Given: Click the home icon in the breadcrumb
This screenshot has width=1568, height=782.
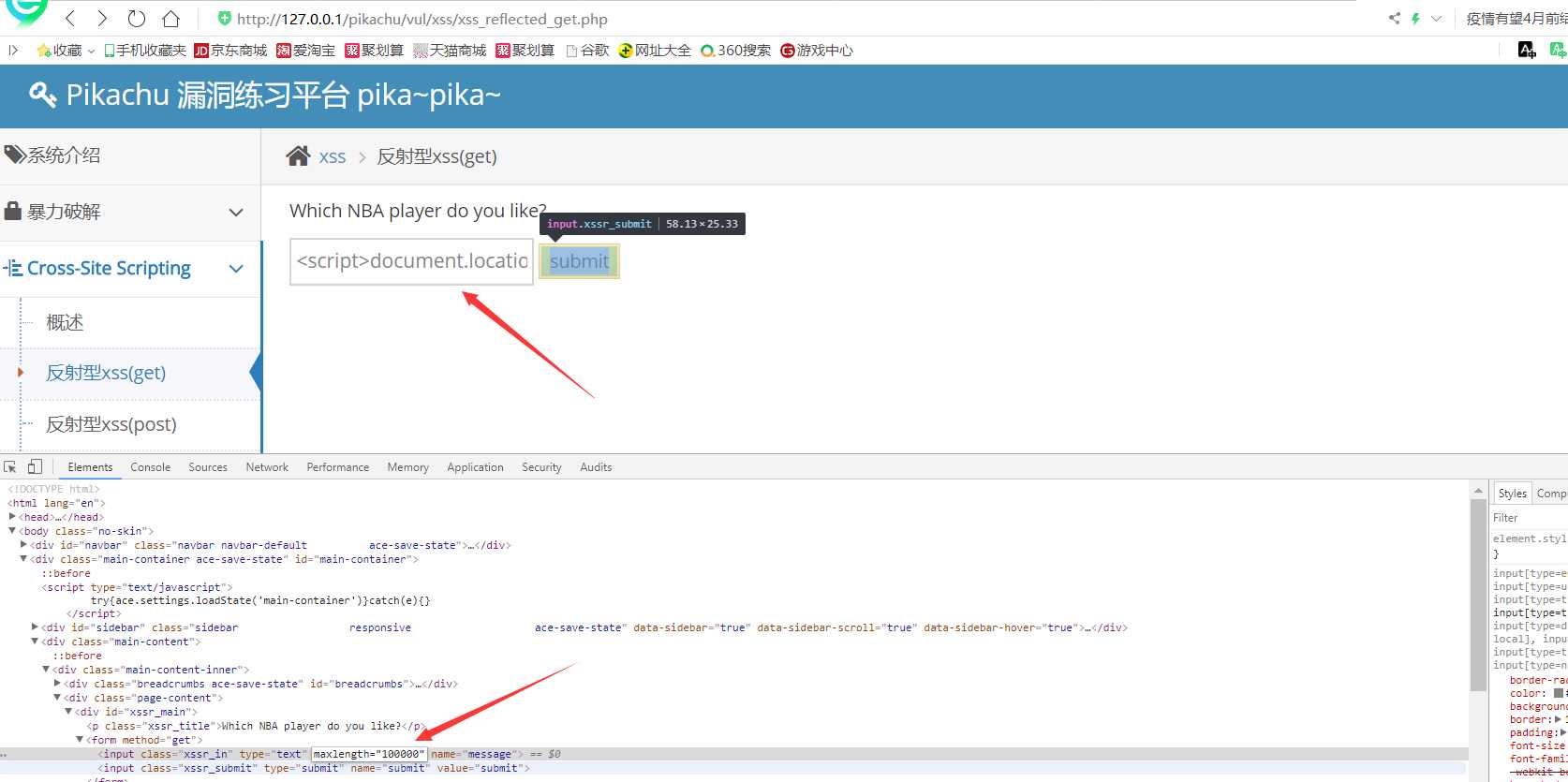Looking at the screenshot, I should pos(298,155).
